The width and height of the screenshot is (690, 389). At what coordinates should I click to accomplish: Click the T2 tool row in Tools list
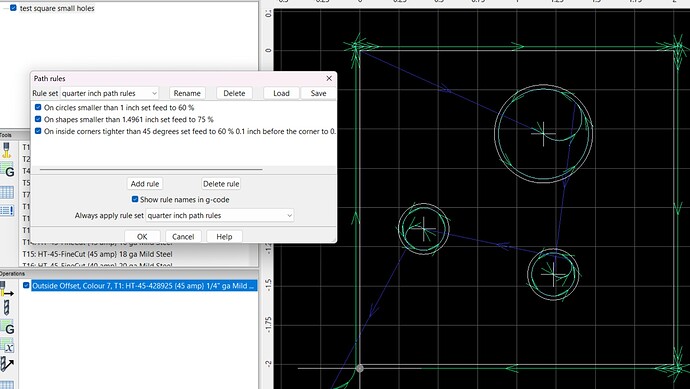tap(26, 159)
